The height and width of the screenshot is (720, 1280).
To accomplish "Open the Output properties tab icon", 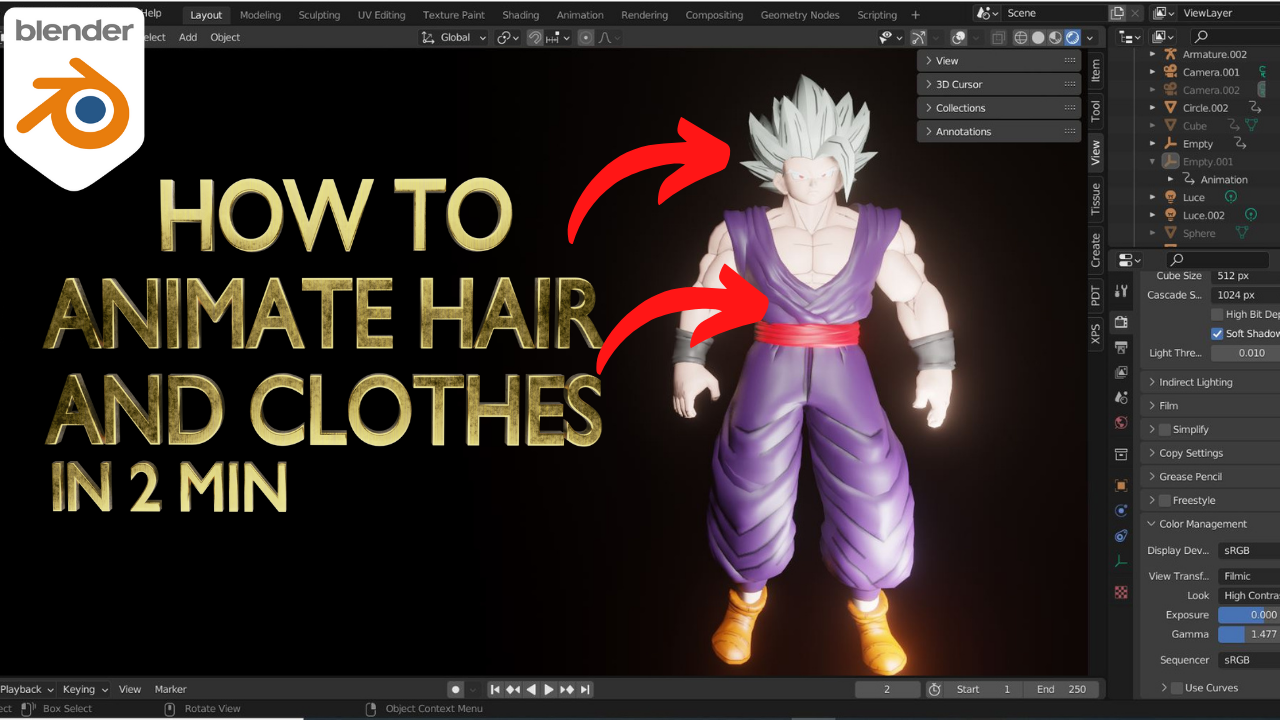I will coord(1121,347).
